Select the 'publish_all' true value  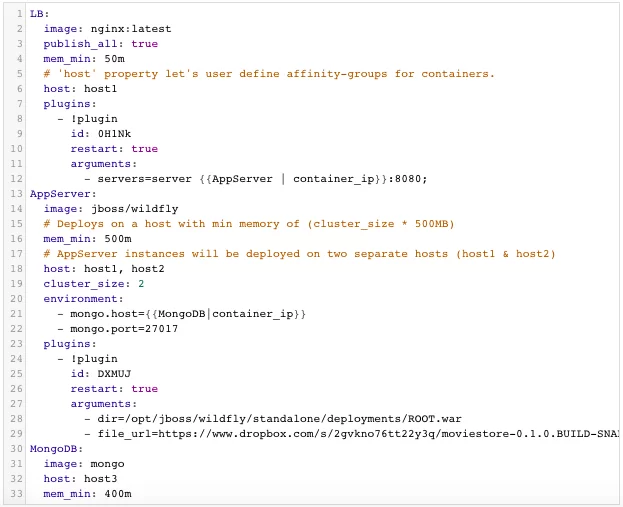tap(145, 44)
